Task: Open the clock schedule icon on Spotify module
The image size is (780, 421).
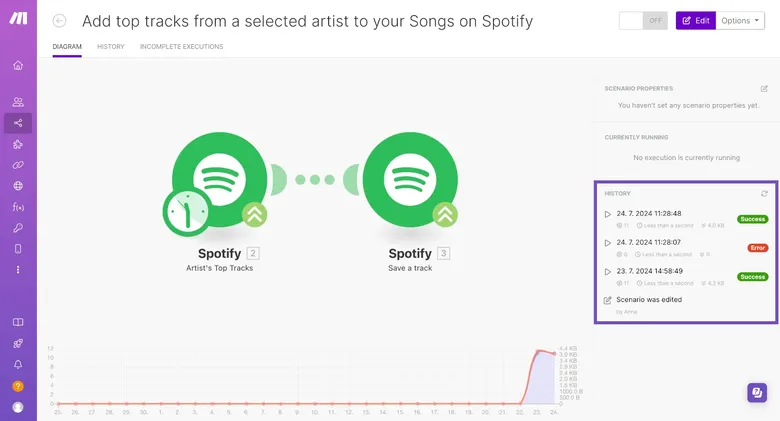Action: click(x=187, y=211)
